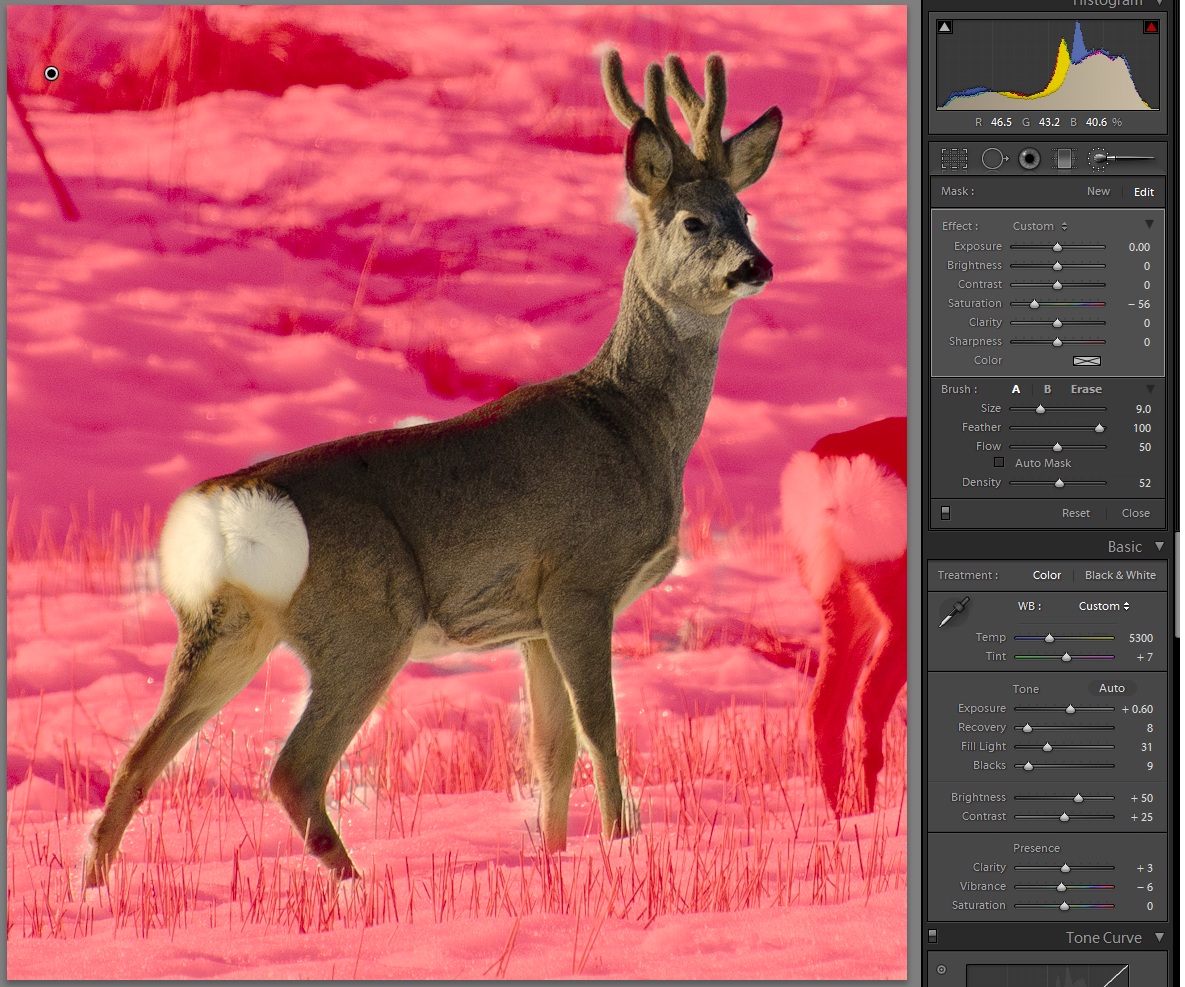
Task: Close the adjustment brush panel
Action: point(1135,513)
